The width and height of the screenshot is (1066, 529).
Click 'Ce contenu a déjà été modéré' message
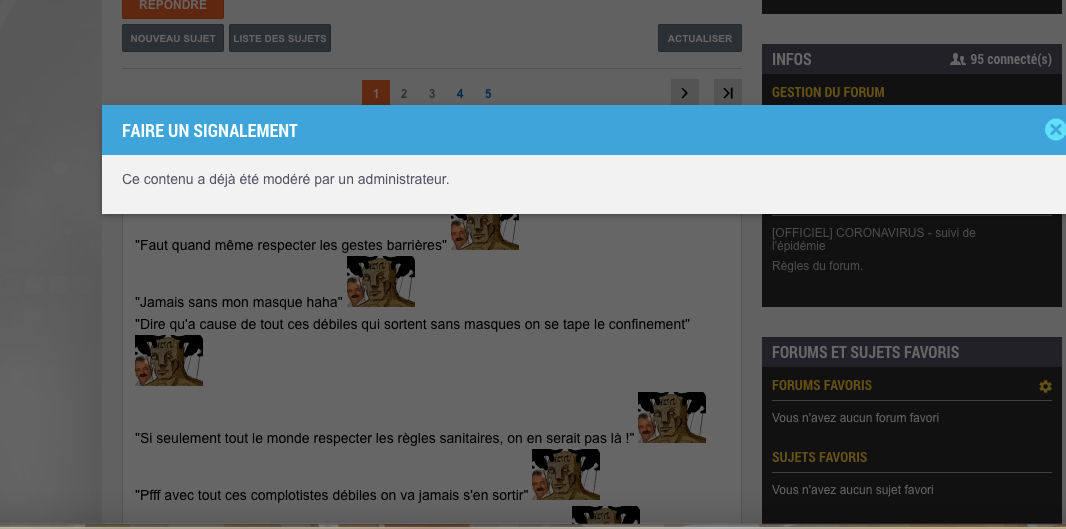(286, 180)
